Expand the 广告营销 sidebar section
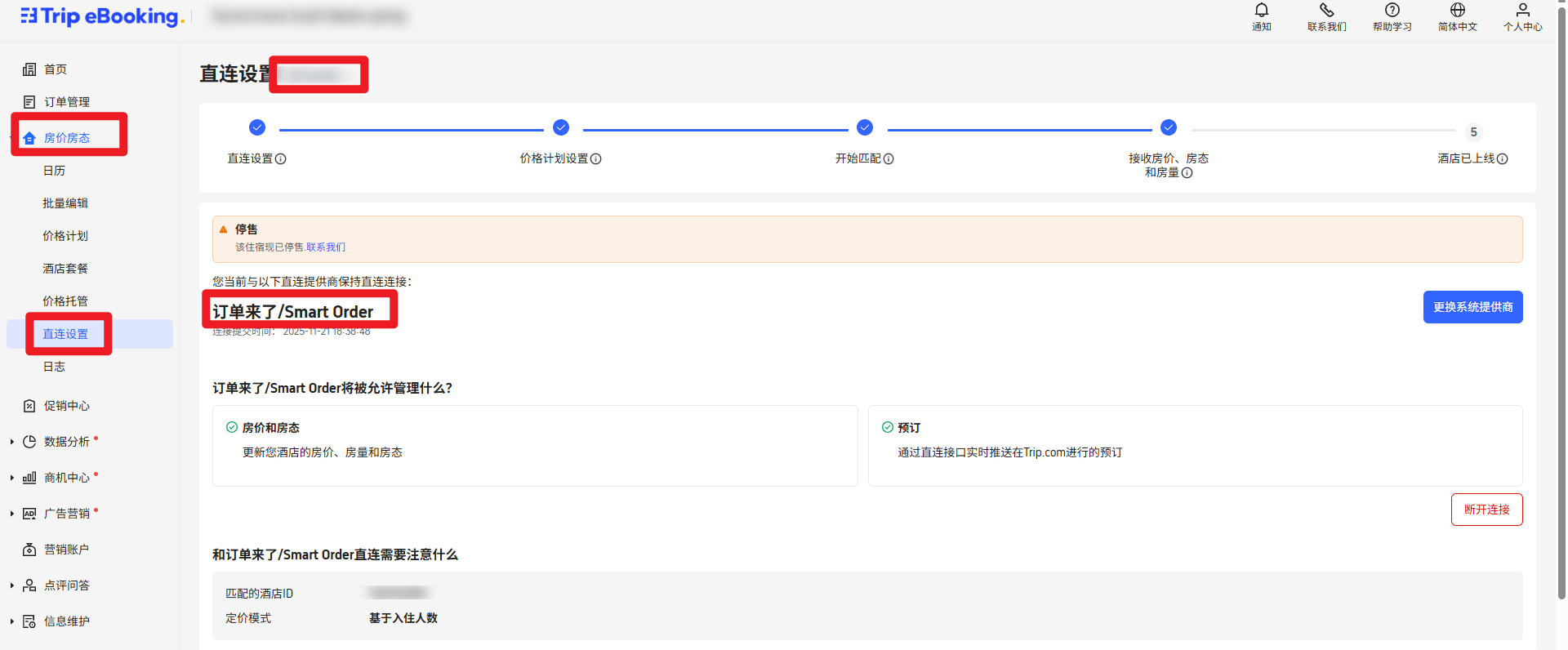Viewport: 1568px width, 650px height. [12, 514]
